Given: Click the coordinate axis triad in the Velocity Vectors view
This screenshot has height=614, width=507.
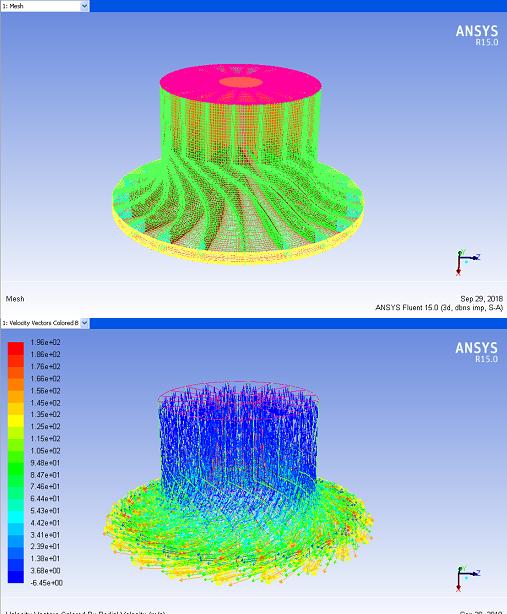Looking at the screenshot, I should [x=467, y=578].
